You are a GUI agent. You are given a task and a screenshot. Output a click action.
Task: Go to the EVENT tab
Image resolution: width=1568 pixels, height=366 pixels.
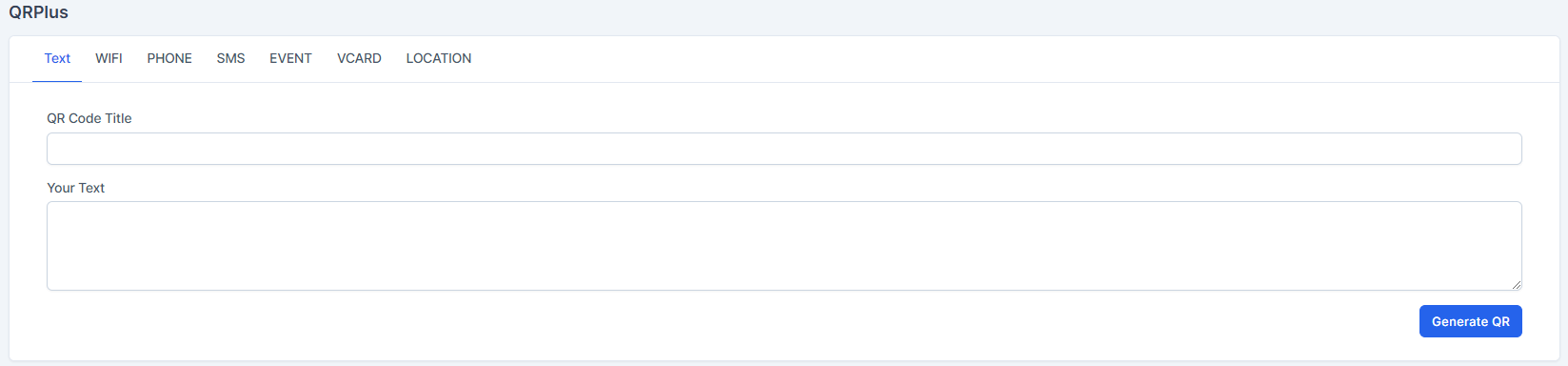click(290, 58)
